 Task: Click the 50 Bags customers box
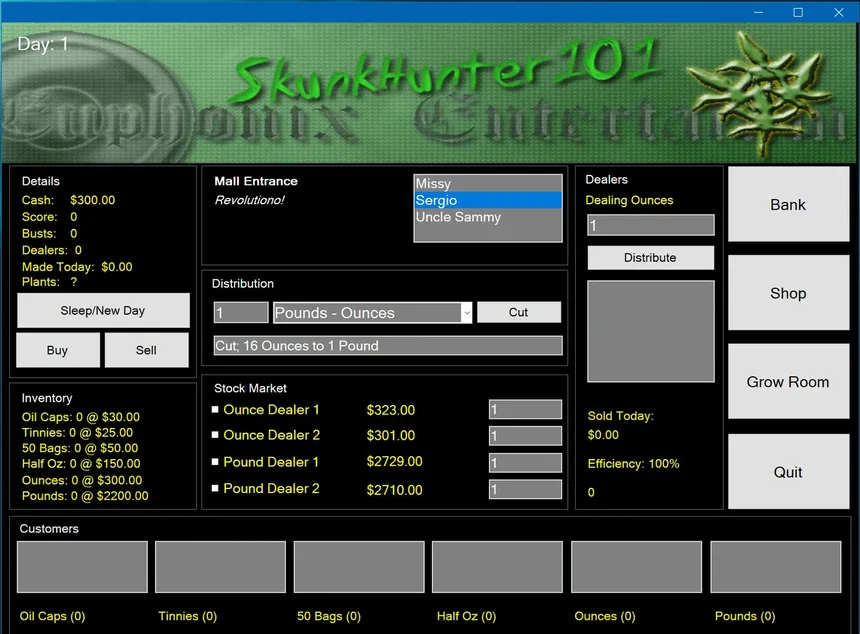pyautogui.click(x=359, y=567)
